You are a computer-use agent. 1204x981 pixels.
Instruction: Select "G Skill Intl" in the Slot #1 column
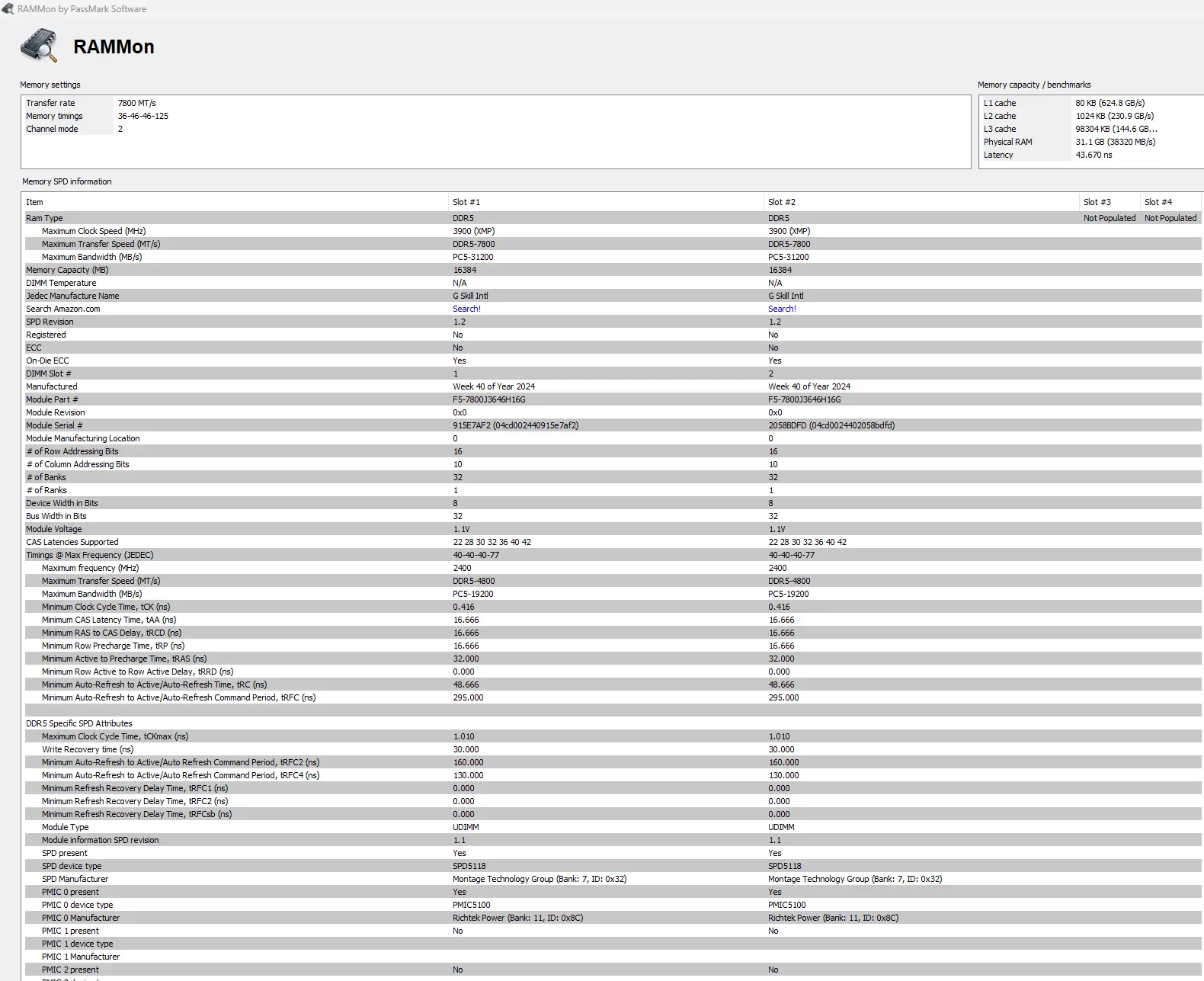[x=471, y=296]
